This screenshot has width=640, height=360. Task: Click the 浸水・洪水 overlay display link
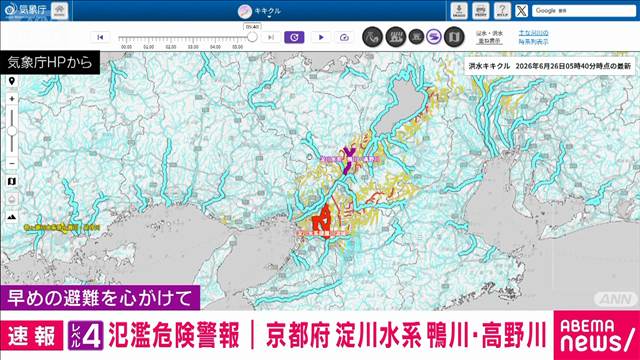(x=489, y=37)
